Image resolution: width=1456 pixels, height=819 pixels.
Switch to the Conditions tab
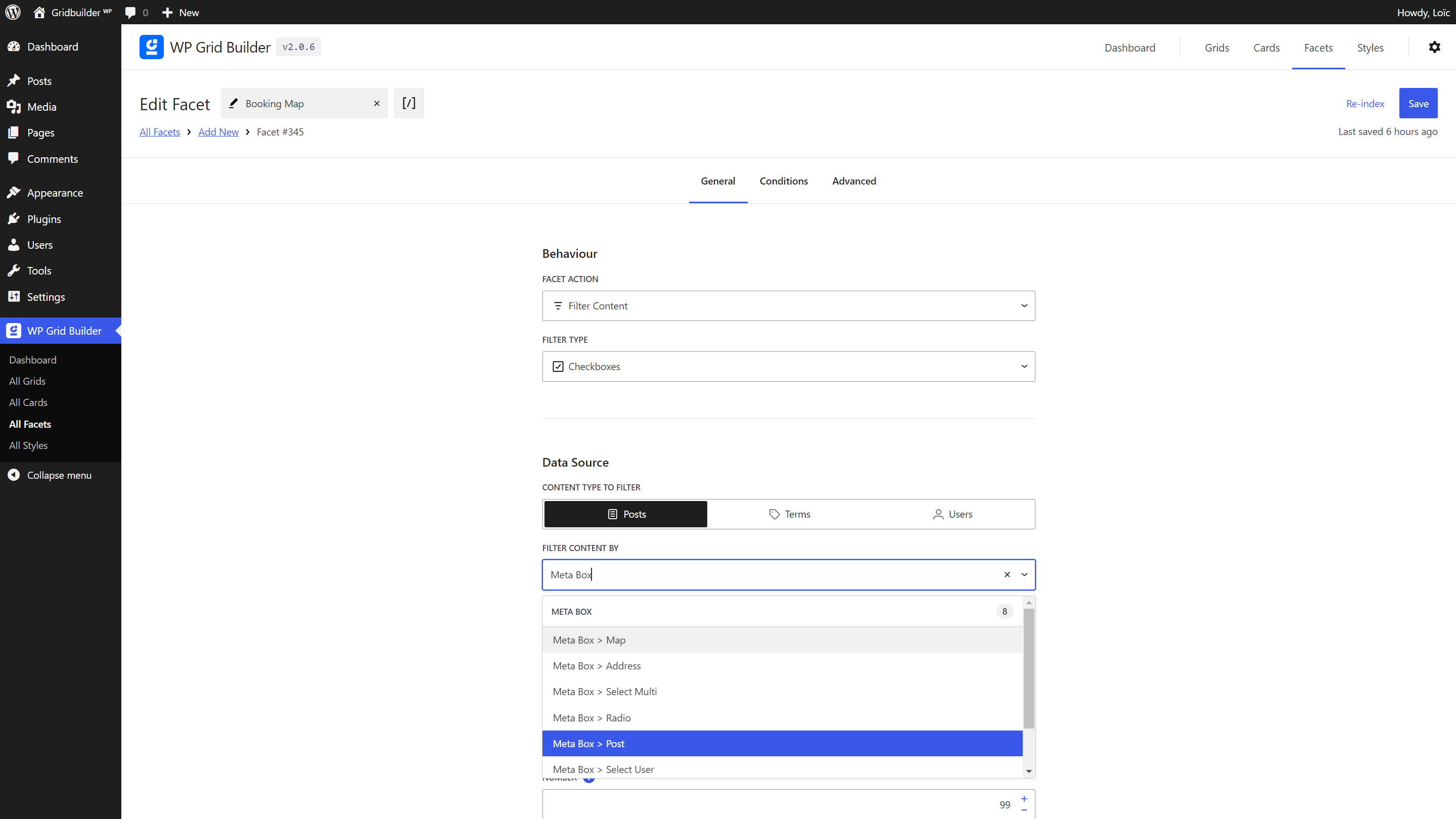pyautogui.click(x=784, y=181)
